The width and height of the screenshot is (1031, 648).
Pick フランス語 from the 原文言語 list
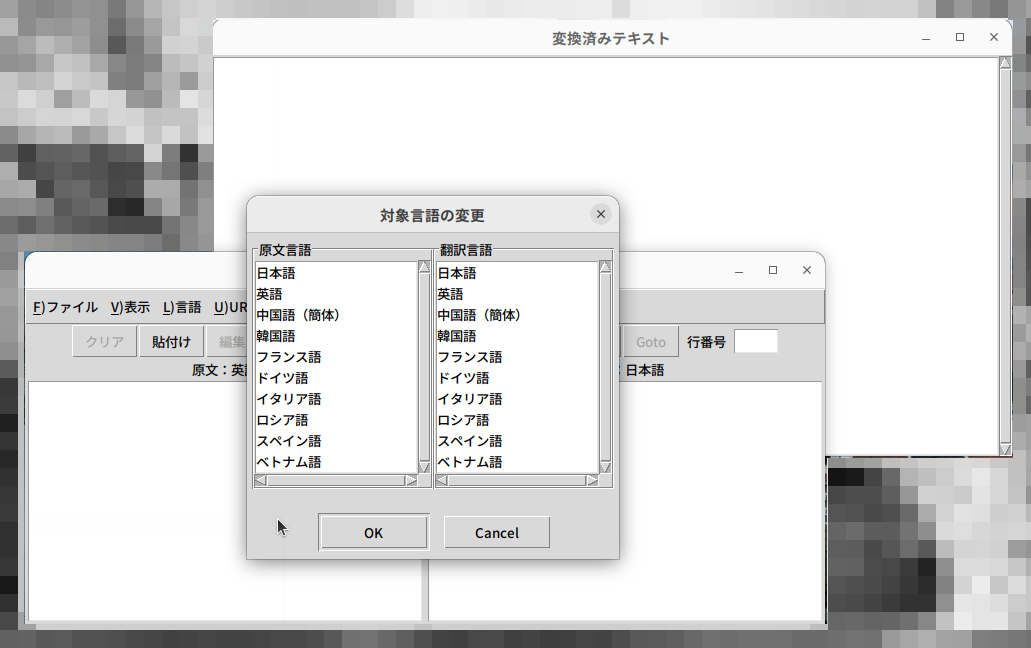click(289, 357)
